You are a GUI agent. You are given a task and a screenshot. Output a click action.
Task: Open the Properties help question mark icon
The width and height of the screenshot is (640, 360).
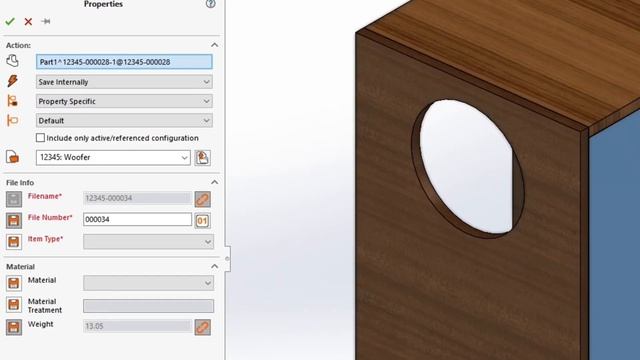[x=211, y=4]
